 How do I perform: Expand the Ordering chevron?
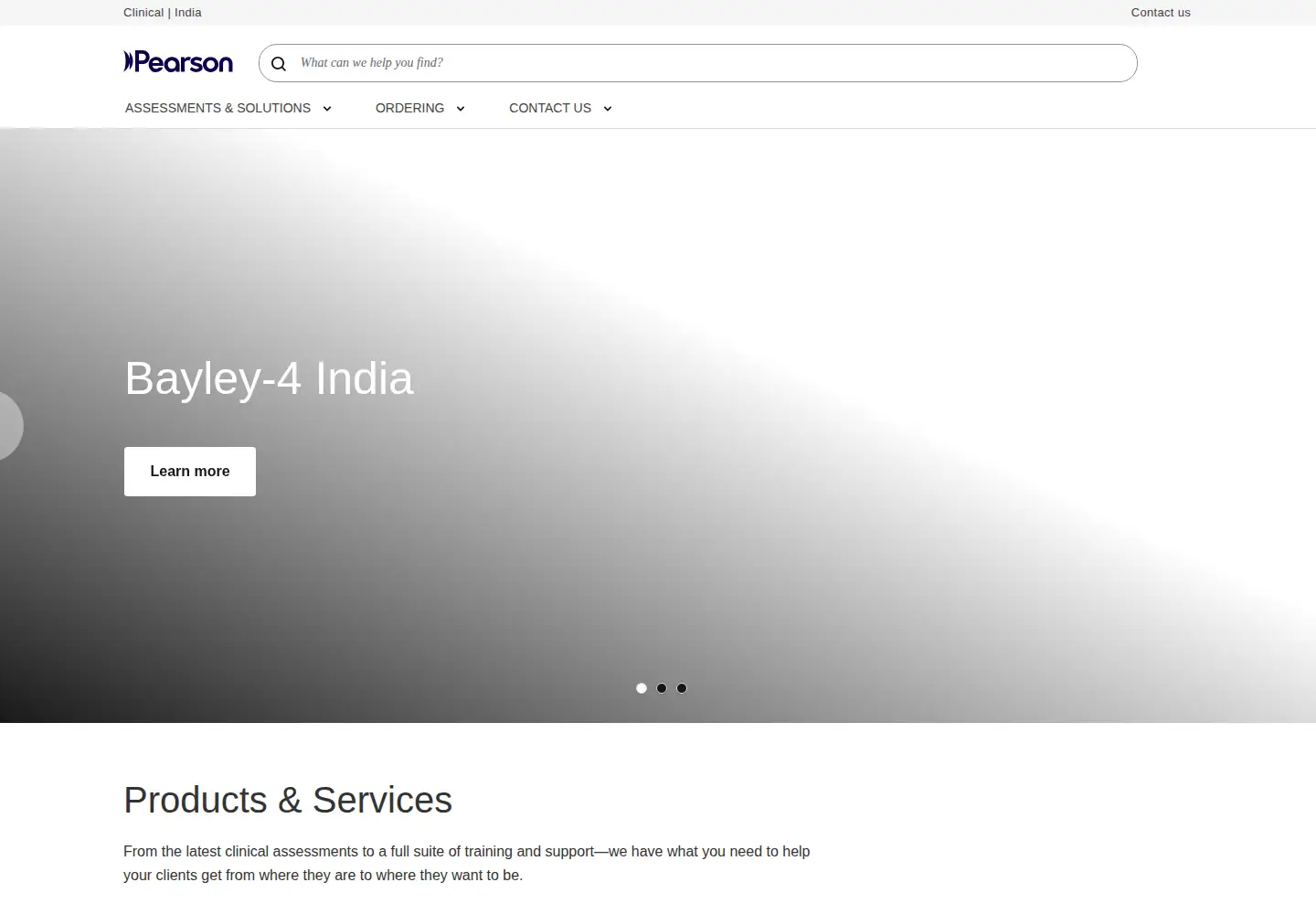coord(461,109)
